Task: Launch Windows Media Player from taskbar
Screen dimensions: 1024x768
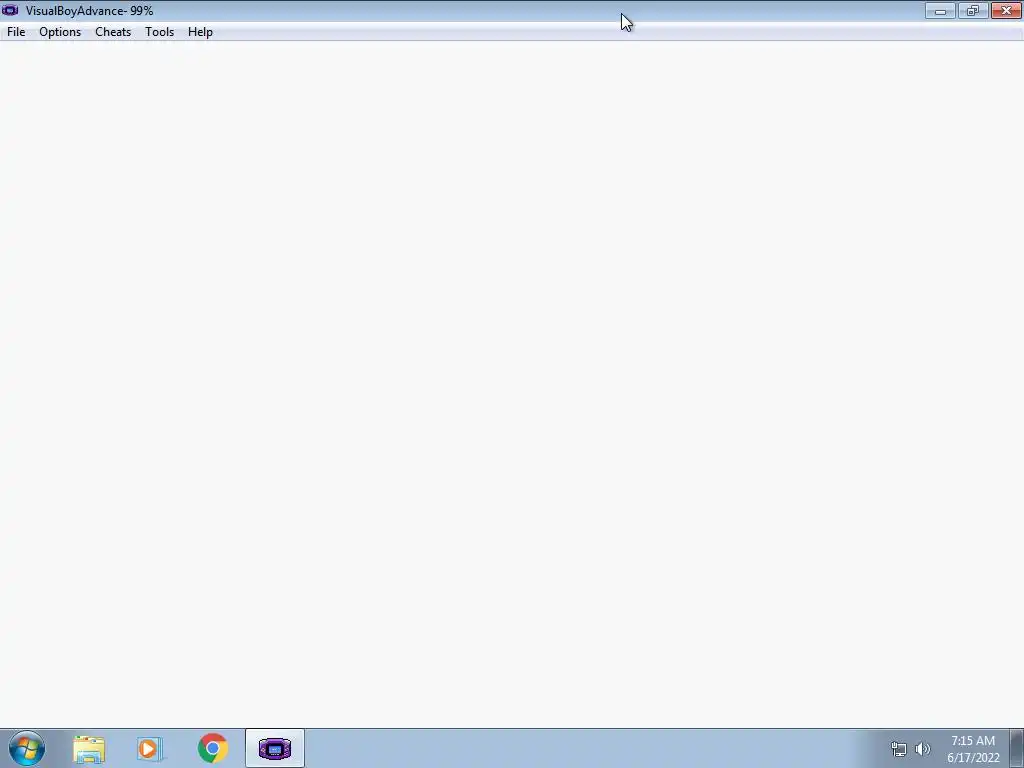Action: [x=150, y=749]
